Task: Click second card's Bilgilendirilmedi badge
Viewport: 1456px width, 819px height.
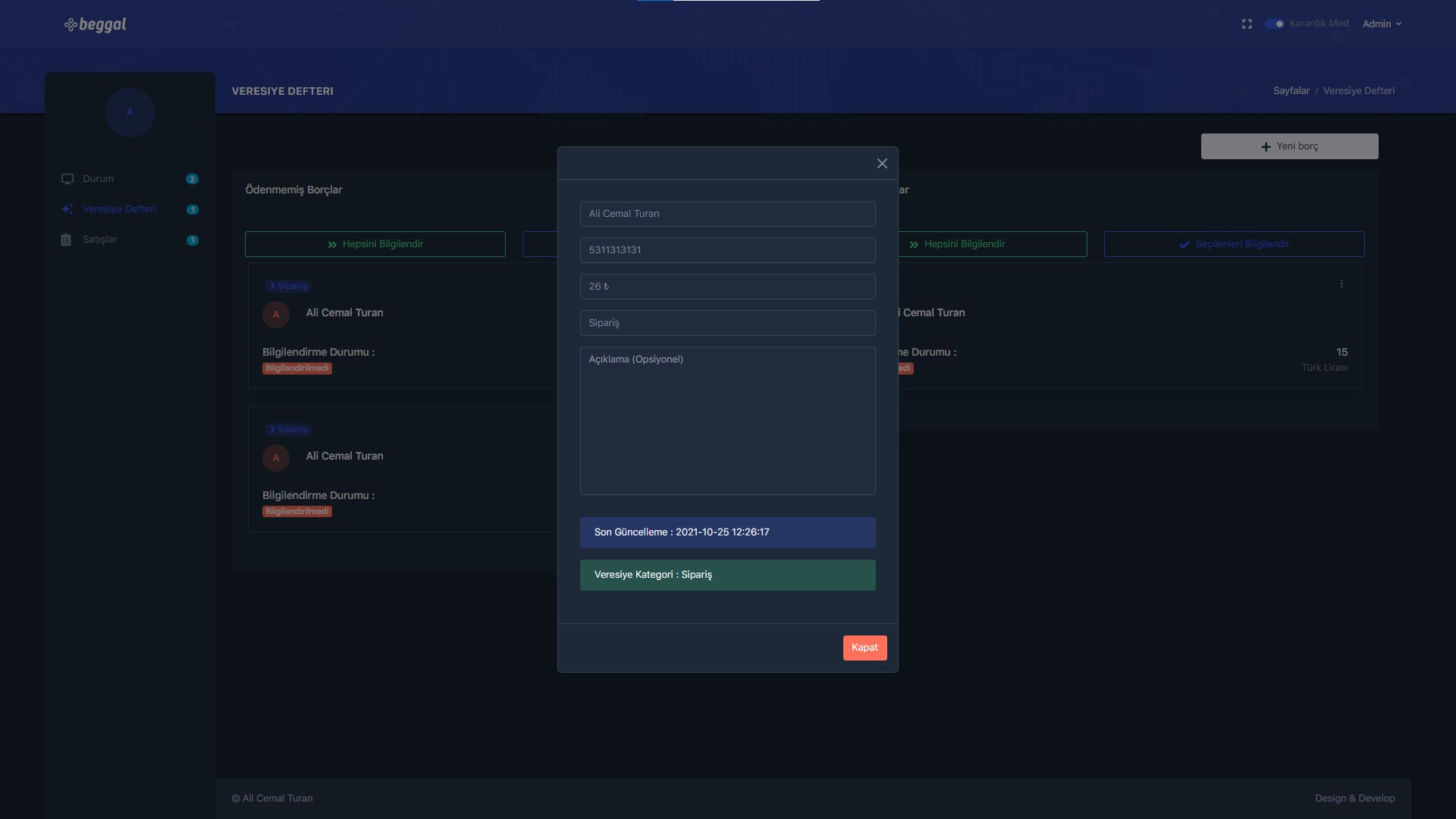Action: (297, 512)
